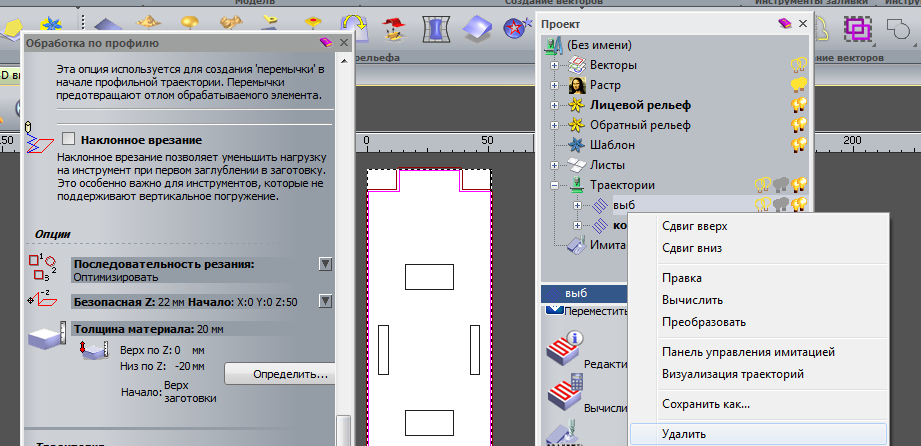The image size is (921, 446).
Task: Select the gold dome shape tool icon
Action: 189,25
